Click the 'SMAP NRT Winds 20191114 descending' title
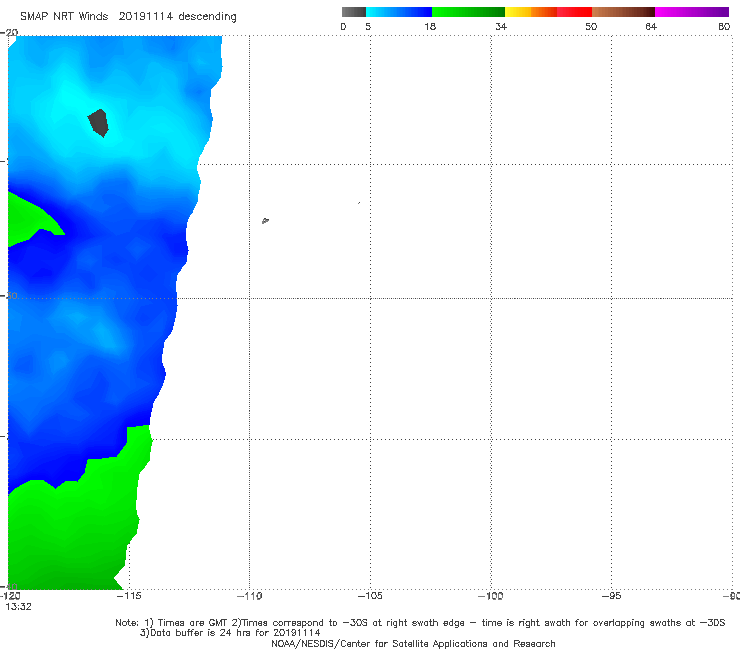 (x=128, y=17)
